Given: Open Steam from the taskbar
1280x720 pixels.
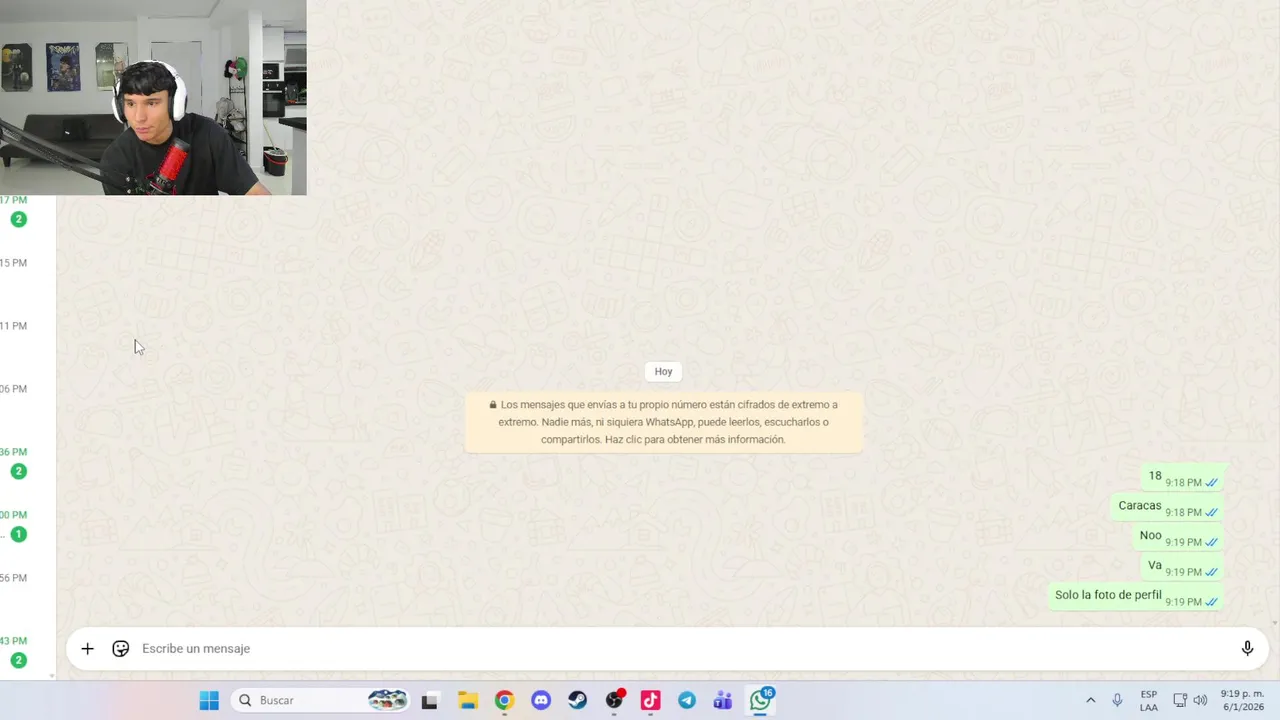Looking at the screenshot, I should coord(577,701).
